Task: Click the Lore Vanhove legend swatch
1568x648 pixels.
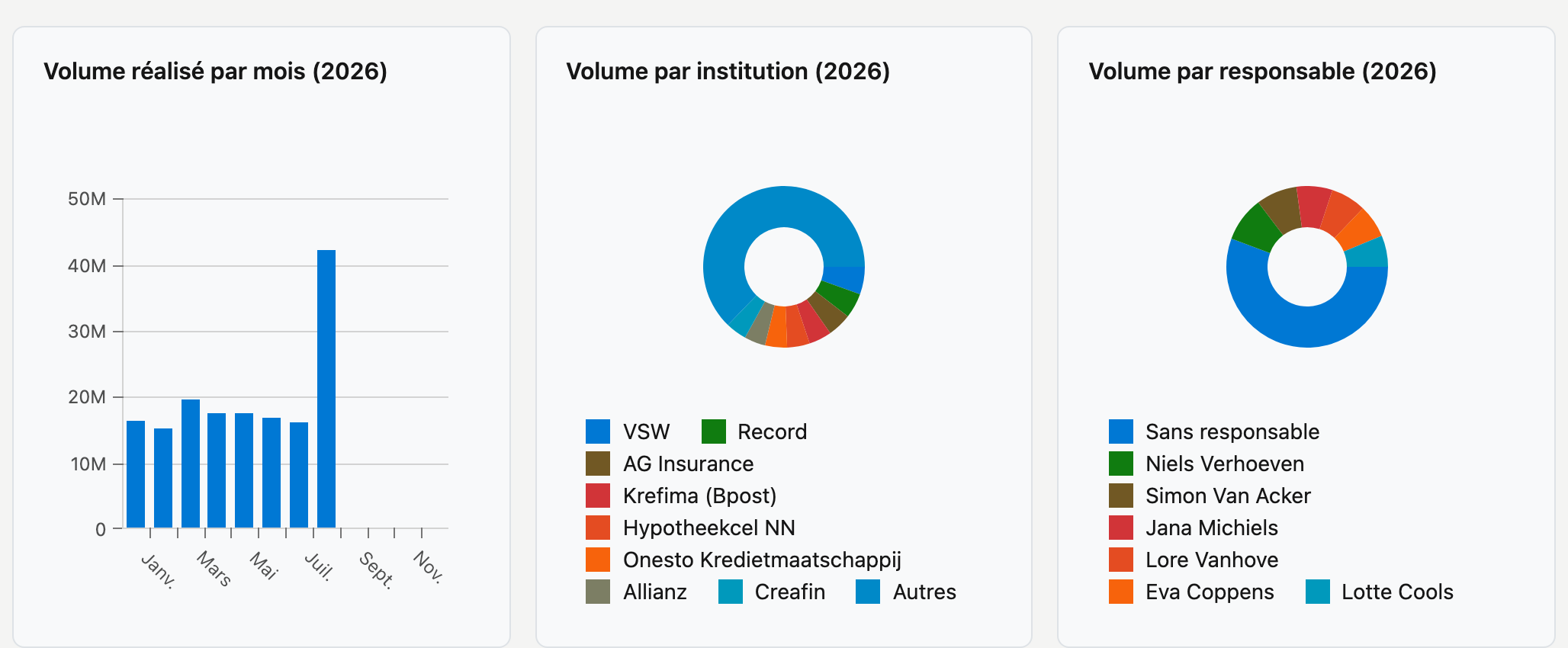Action: [1121, 560]
